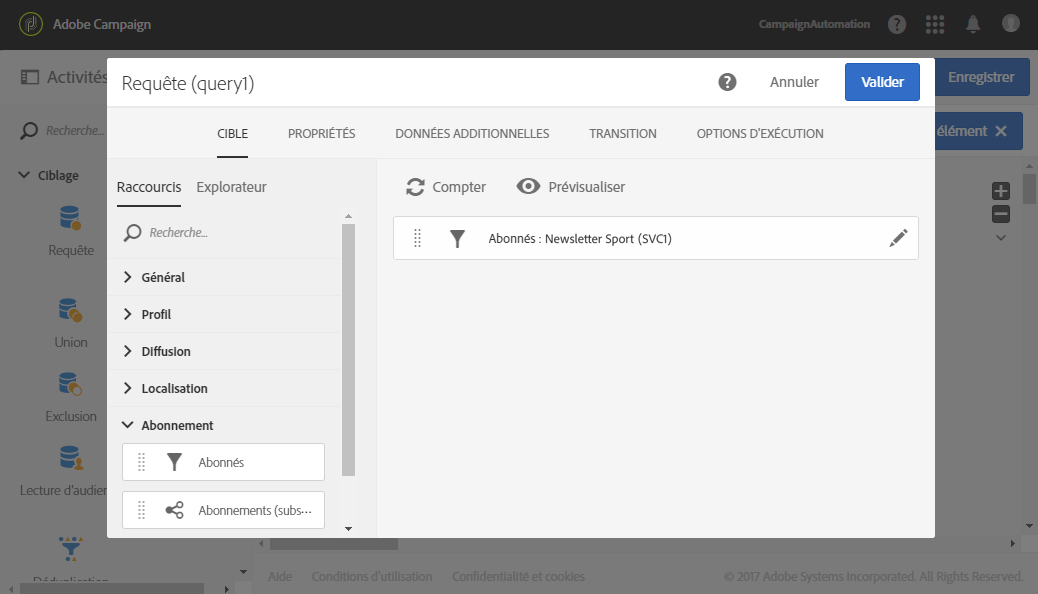Click drag handle of Abonnements shortcut

tap(141, 510)
